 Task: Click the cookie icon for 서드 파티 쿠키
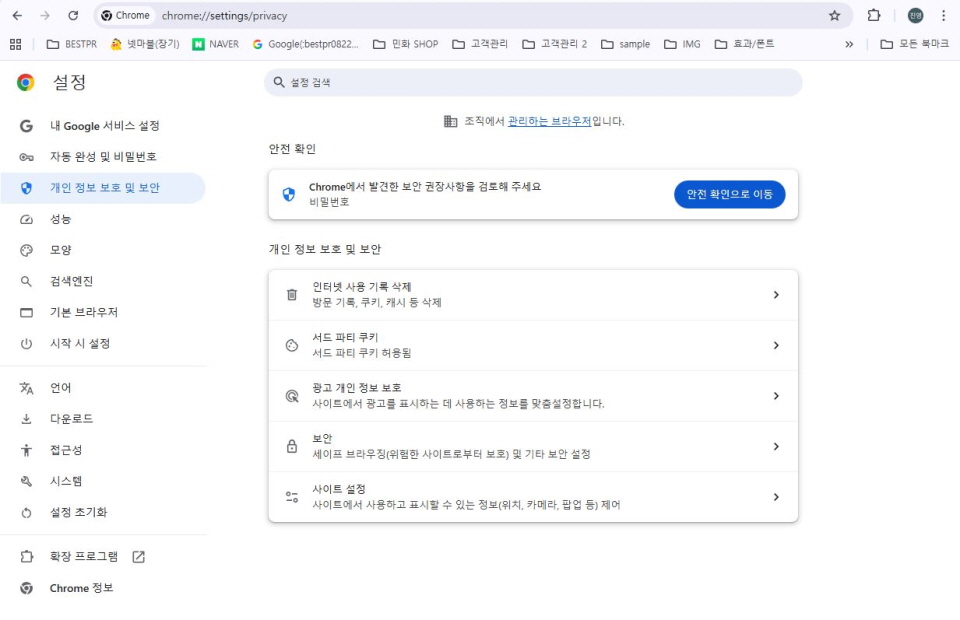point(292,345)
